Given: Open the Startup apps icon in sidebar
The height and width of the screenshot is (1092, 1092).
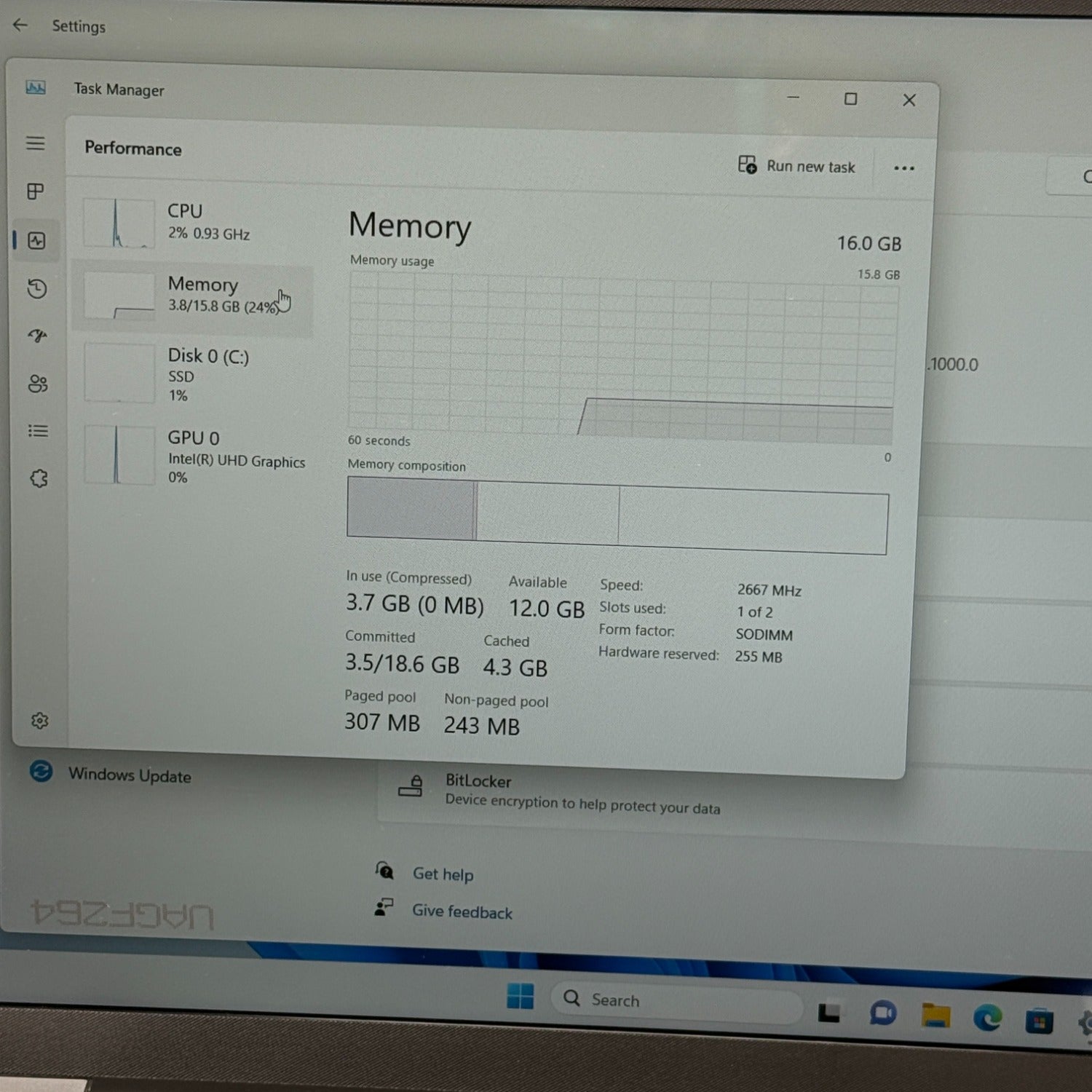Looking at the screenshot, I should [38, 336].
